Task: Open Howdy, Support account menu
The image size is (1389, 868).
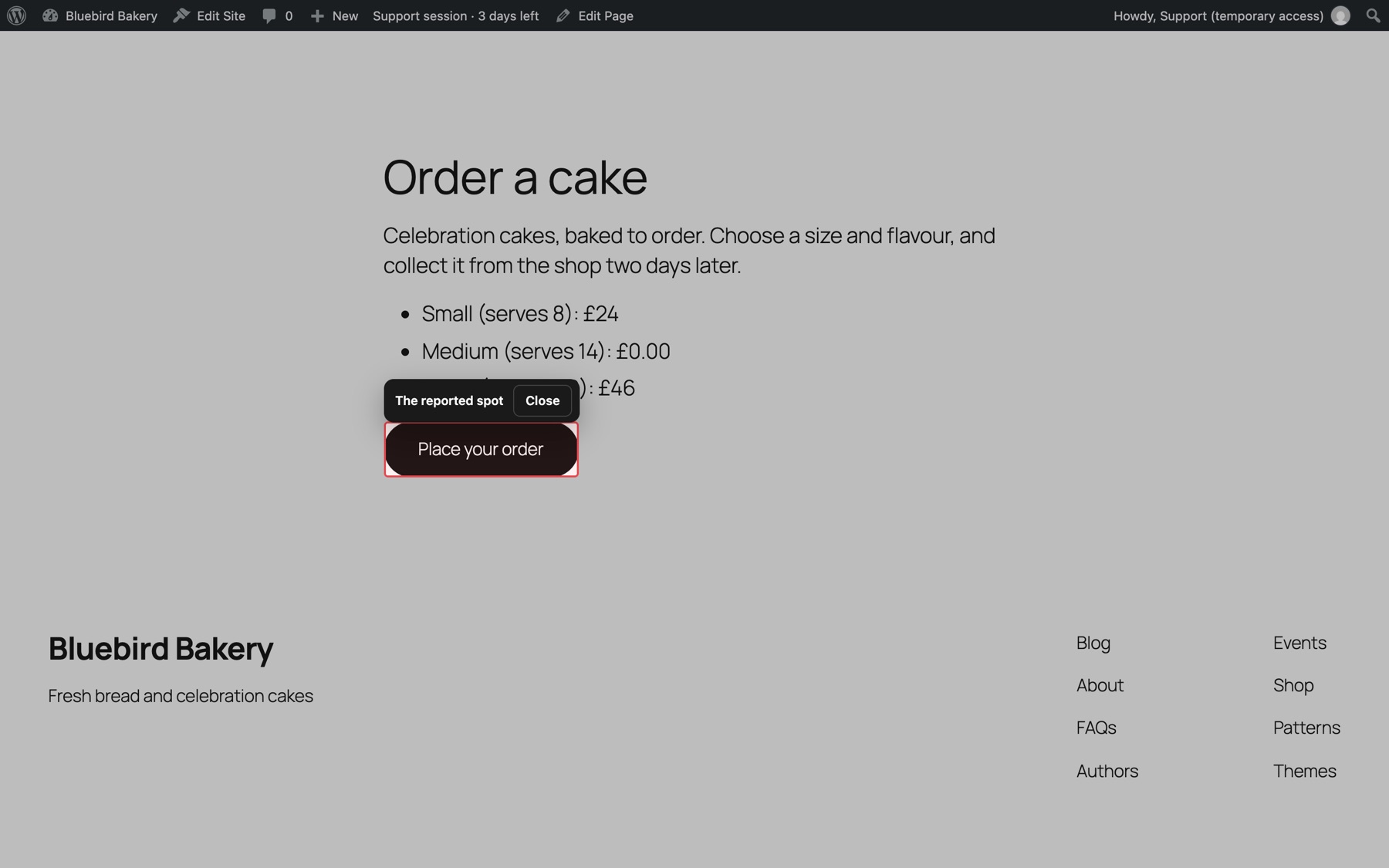Action: 1232,15
